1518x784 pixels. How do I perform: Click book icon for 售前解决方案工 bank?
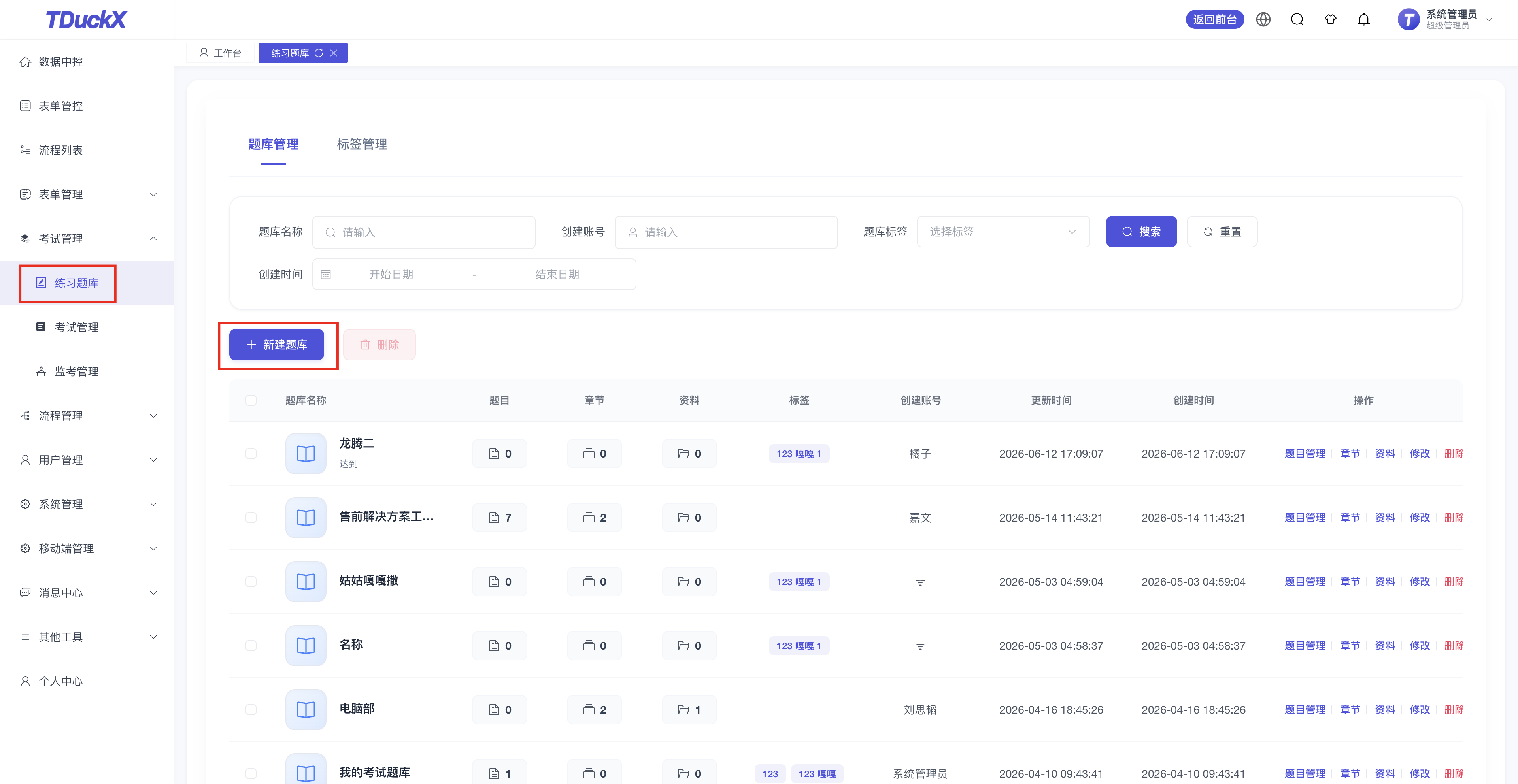306,518
